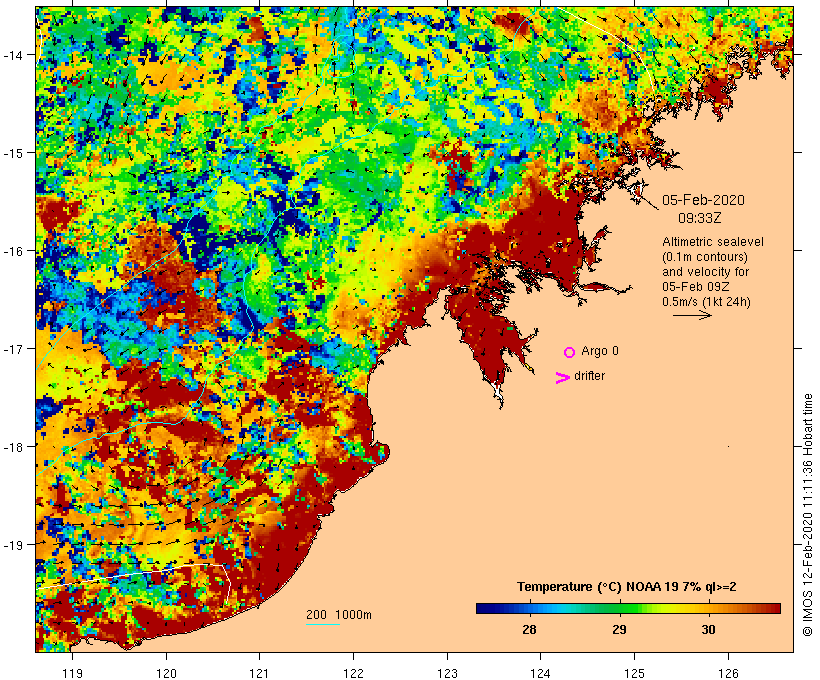Click the drifter legend label
This screenshot has width=820, height=680.
point(589,376)
